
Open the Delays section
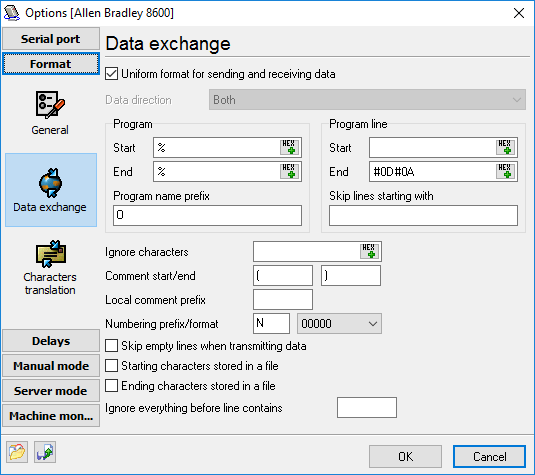[x=51, y=341]
